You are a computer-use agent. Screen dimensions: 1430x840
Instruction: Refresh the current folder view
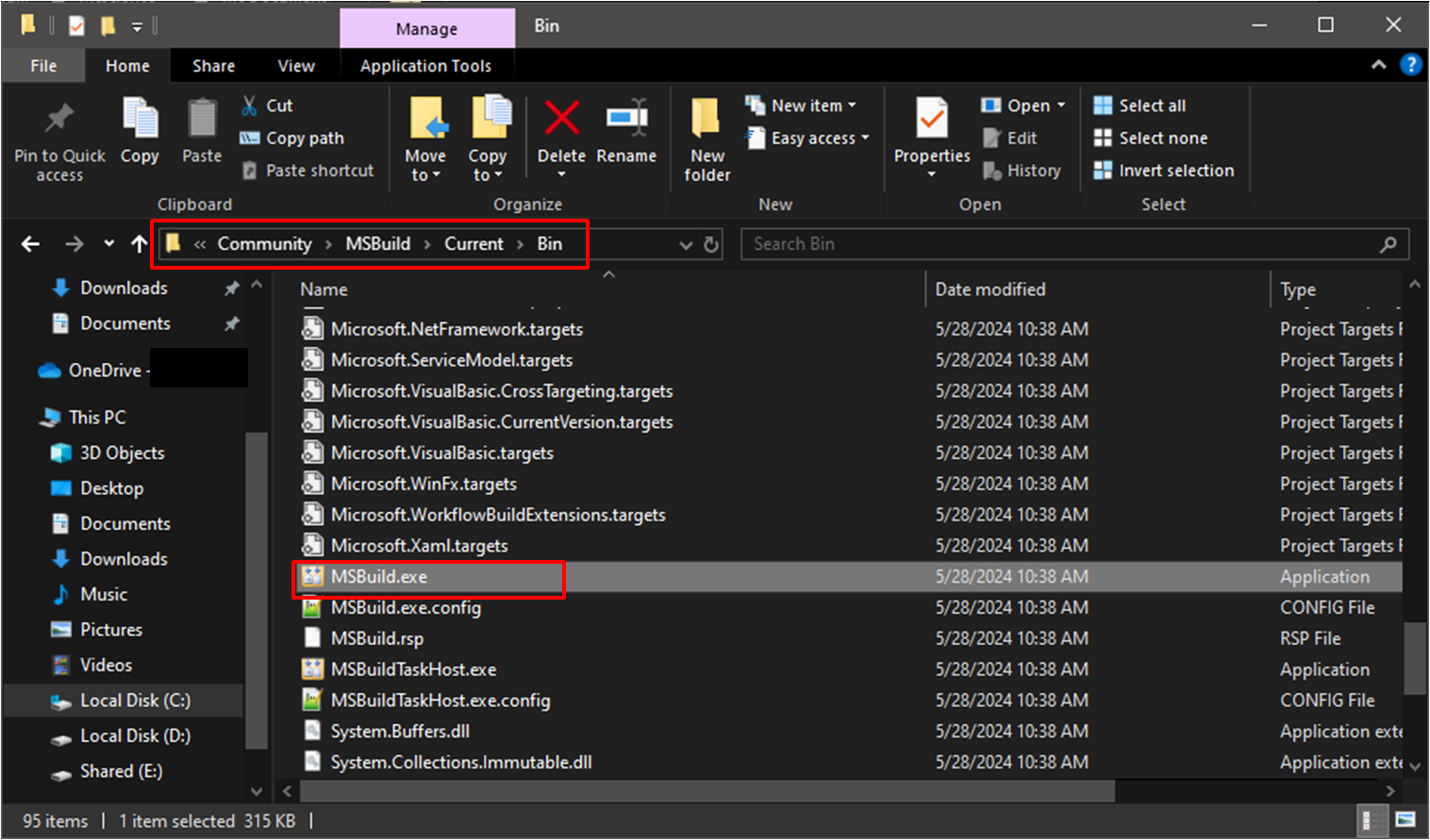(712, 244)
